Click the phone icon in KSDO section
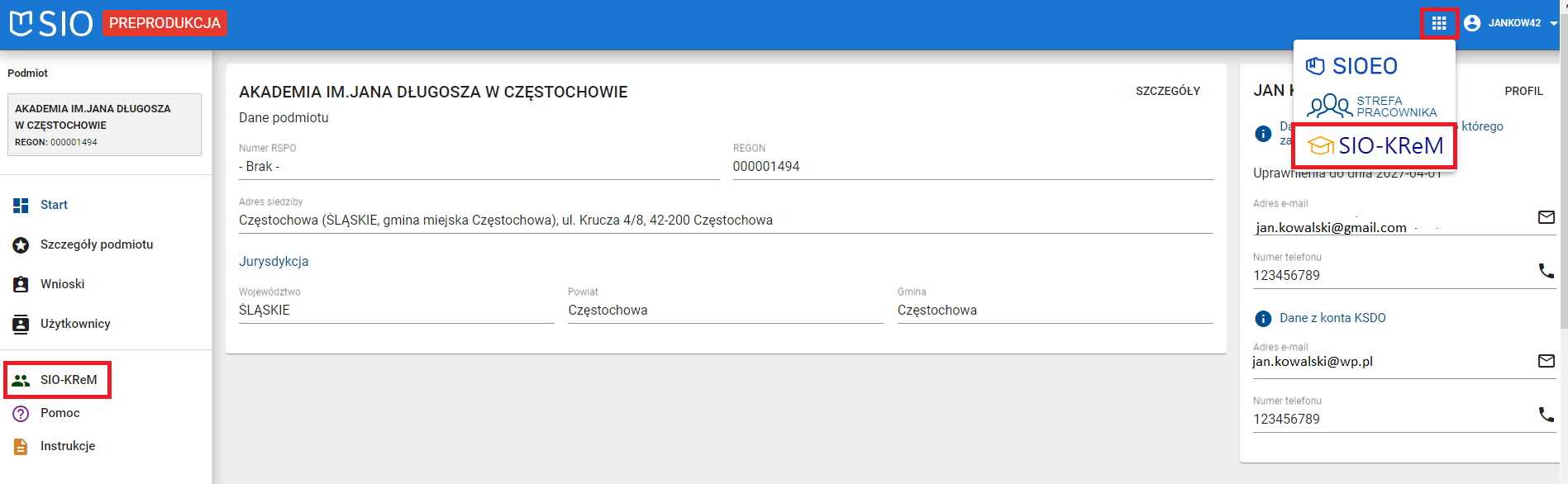The height and width of the screenshot is (484, 1568). pyautogui.click(x=1546, y=414)
